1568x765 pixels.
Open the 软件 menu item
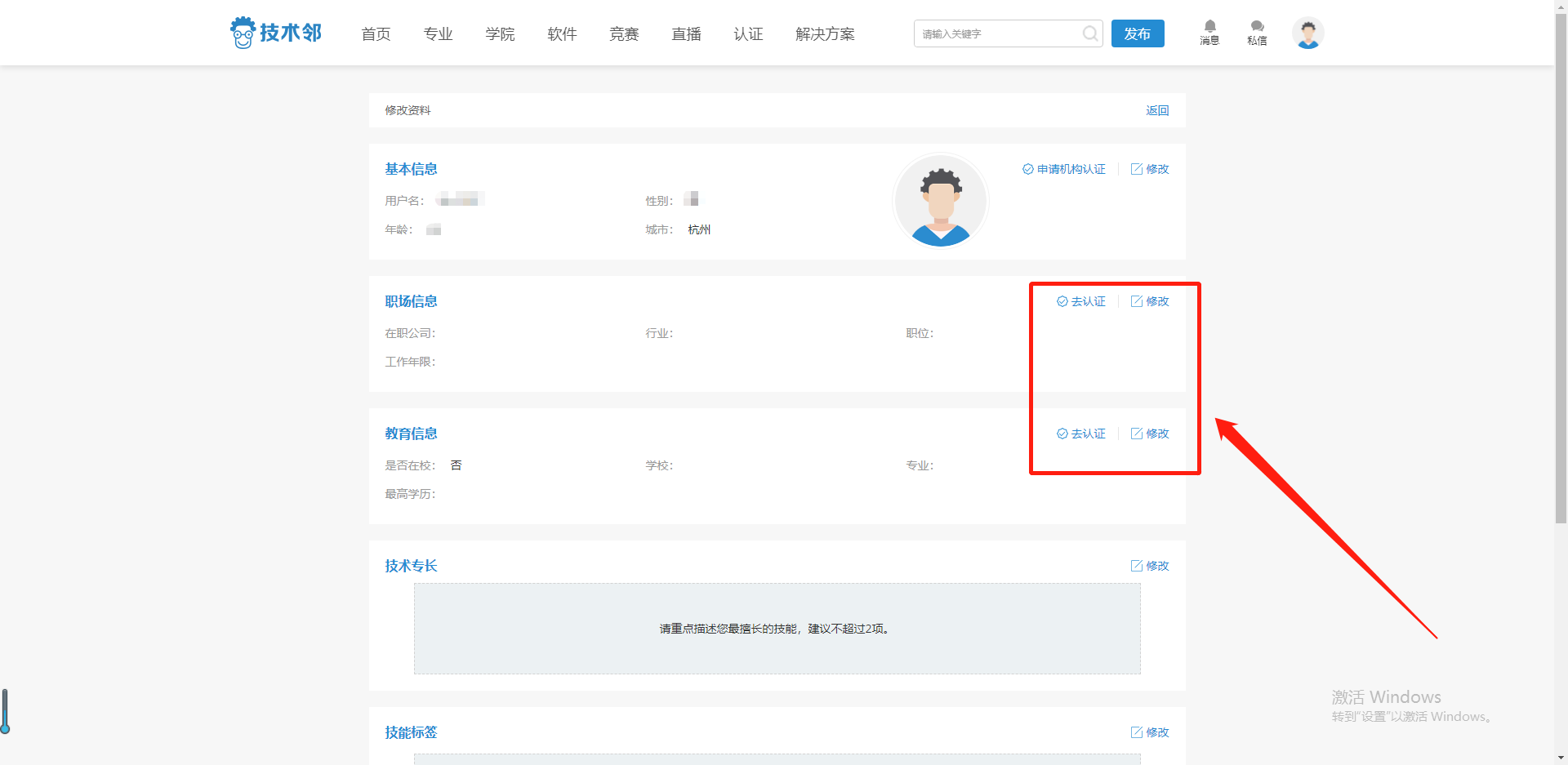pos(562,33)
